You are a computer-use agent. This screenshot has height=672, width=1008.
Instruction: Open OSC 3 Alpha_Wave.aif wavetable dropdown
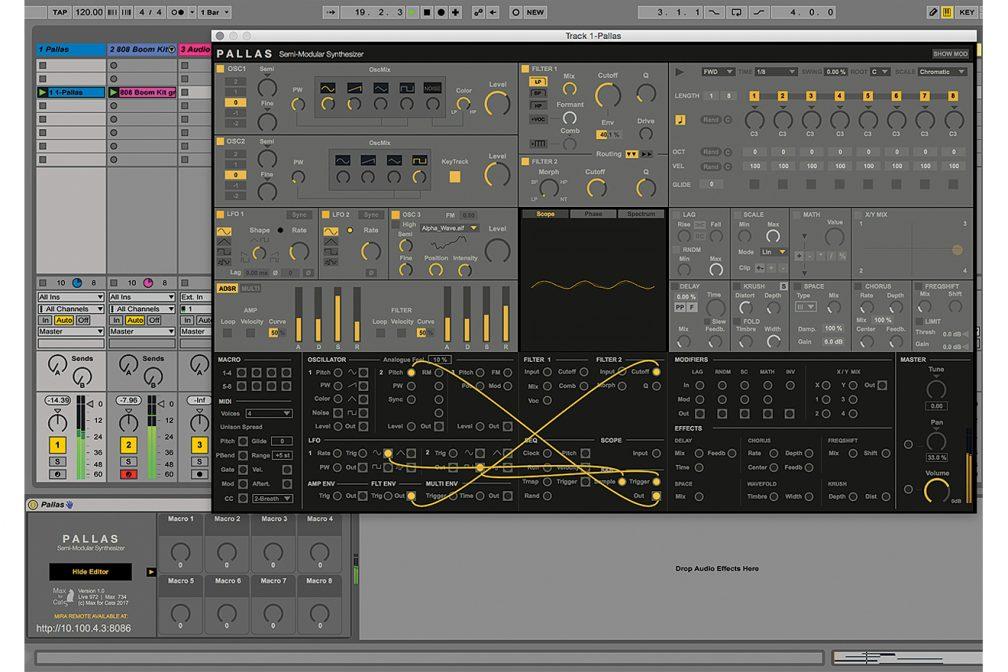tap(449, 228)
